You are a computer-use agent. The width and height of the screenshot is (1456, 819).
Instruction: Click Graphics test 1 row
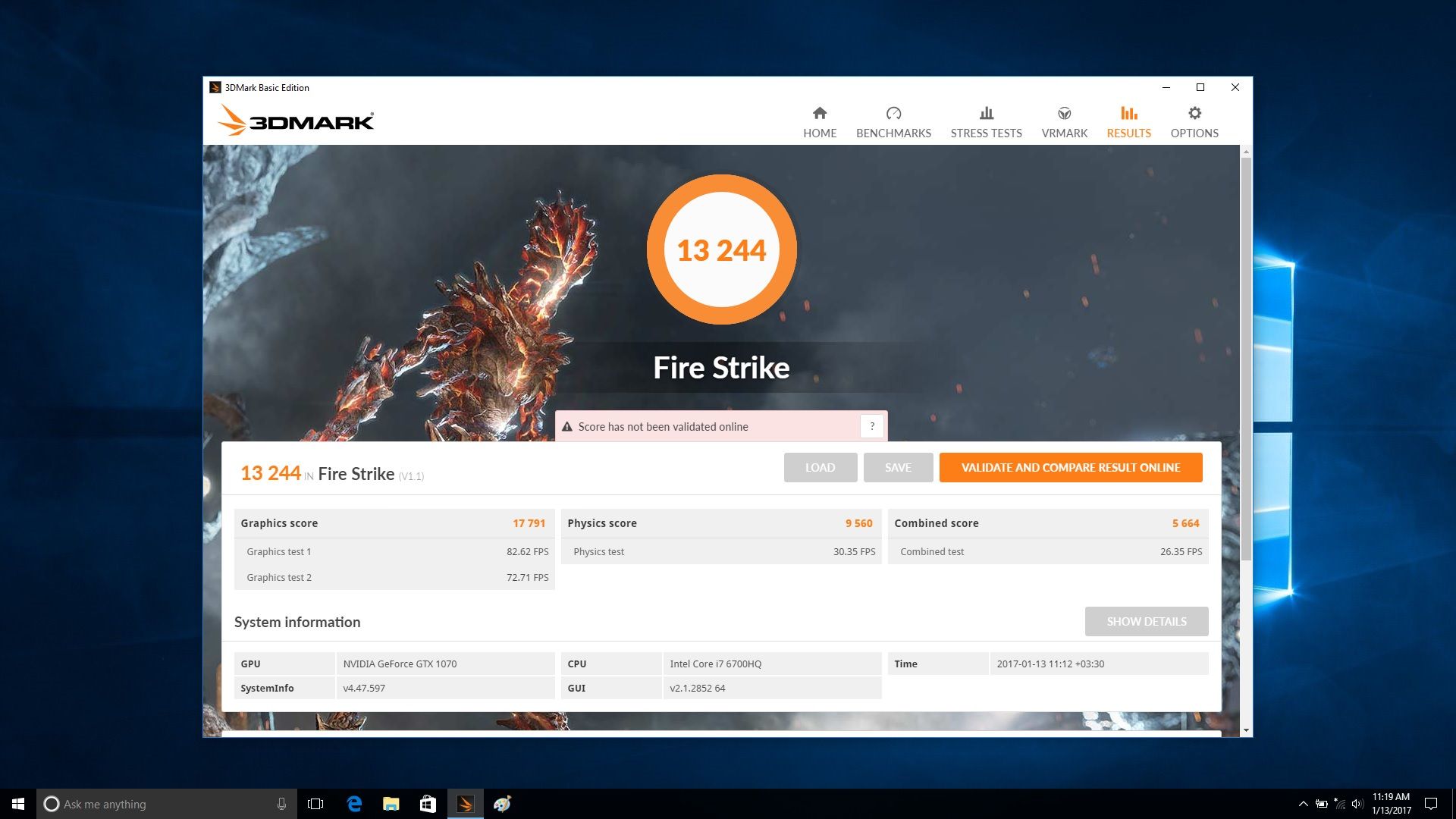(x=394, y=551)
